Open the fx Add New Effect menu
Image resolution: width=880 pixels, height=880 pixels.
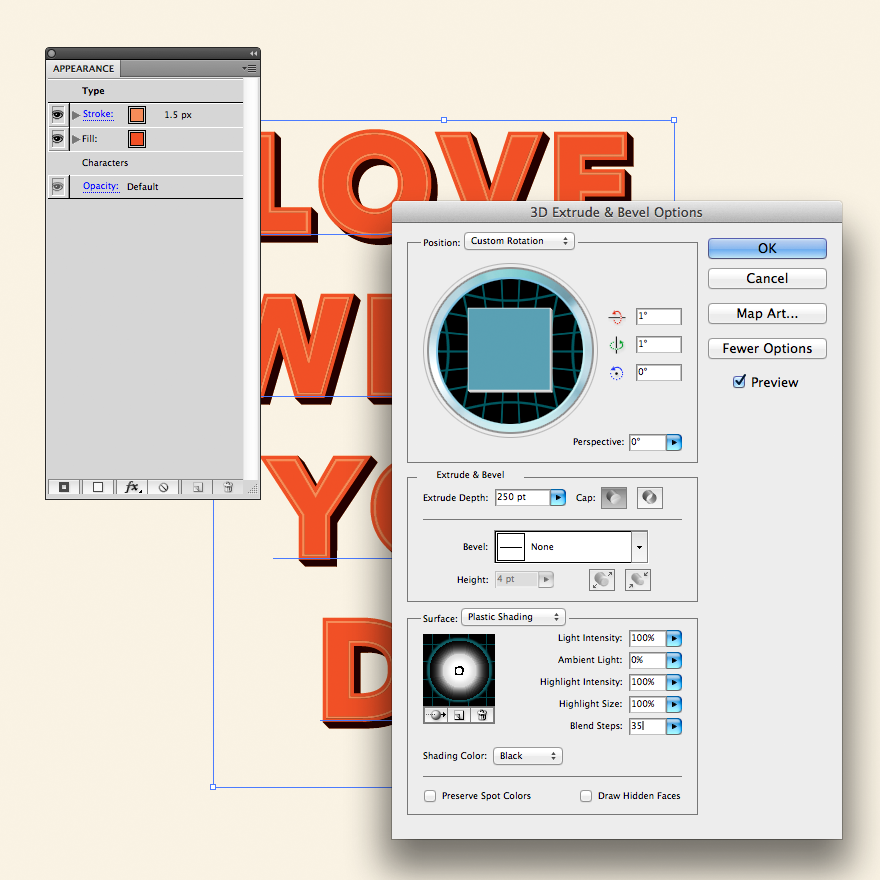132,487
